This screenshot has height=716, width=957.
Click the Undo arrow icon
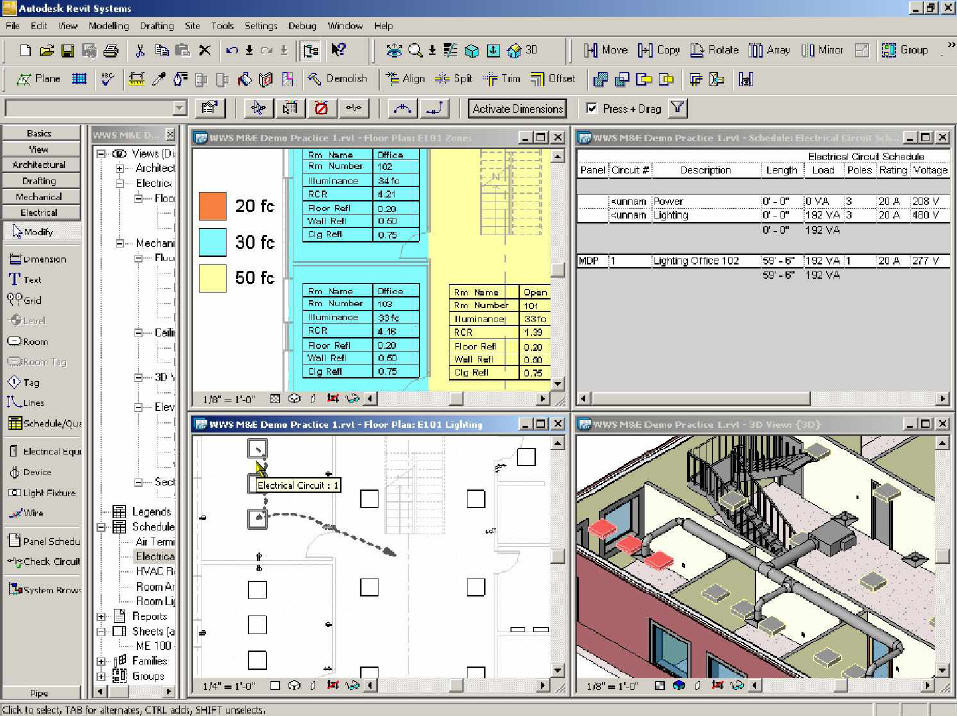(231, 50)
